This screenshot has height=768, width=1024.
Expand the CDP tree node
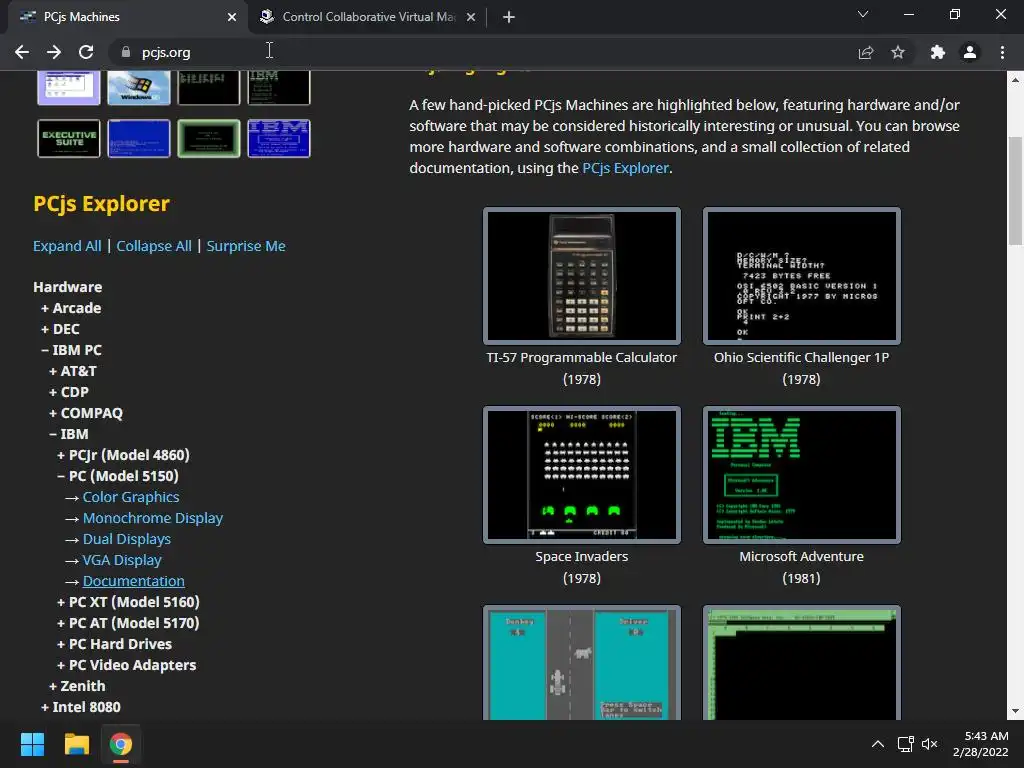69,392
